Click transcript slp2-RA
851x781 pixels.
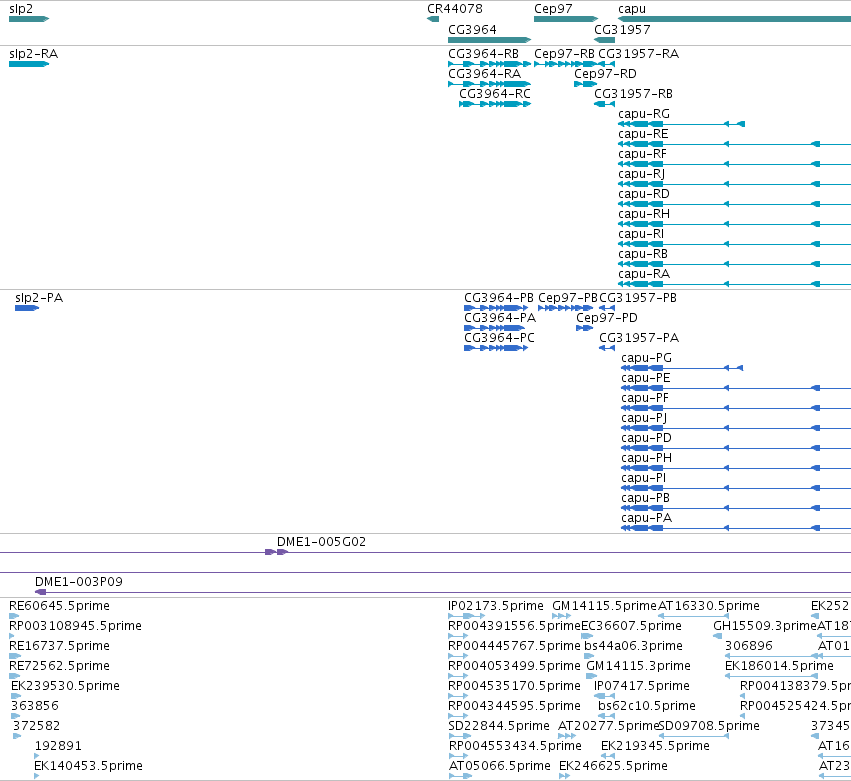pos(29,64)
